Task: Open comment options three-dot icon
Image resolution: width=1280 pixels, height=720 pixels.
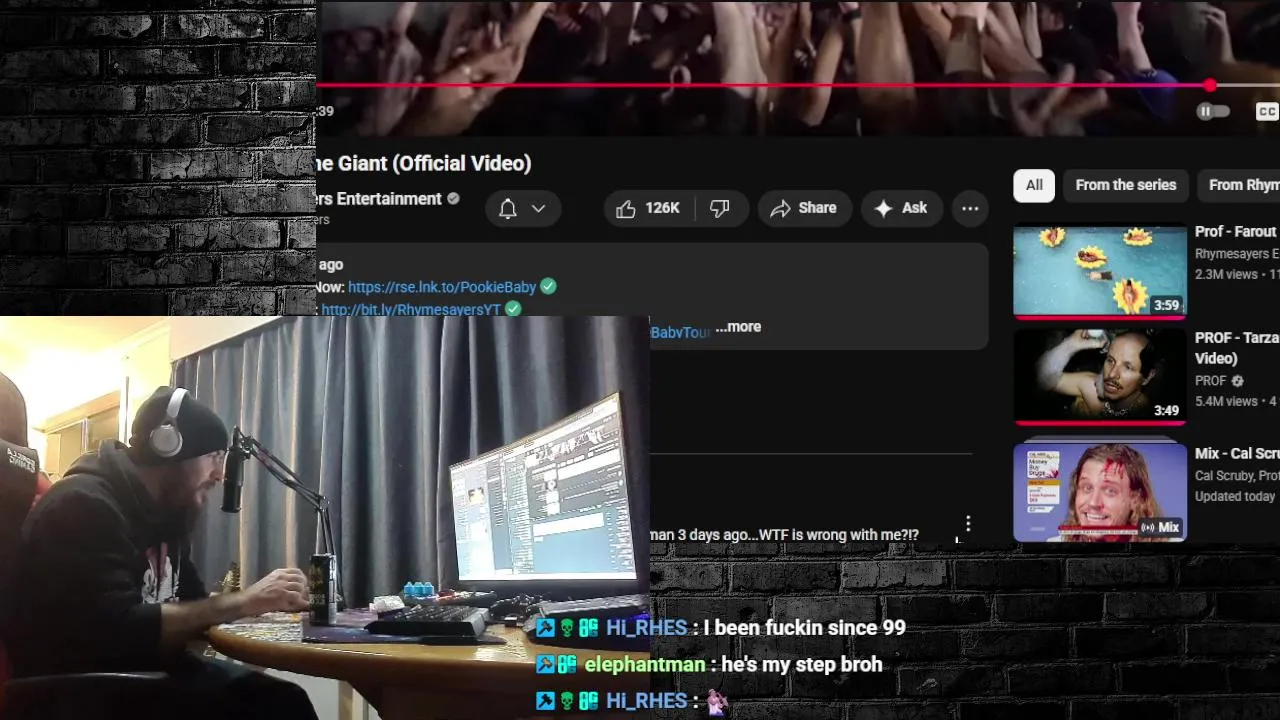Action: pyautogui.click(x=967, y=524)
